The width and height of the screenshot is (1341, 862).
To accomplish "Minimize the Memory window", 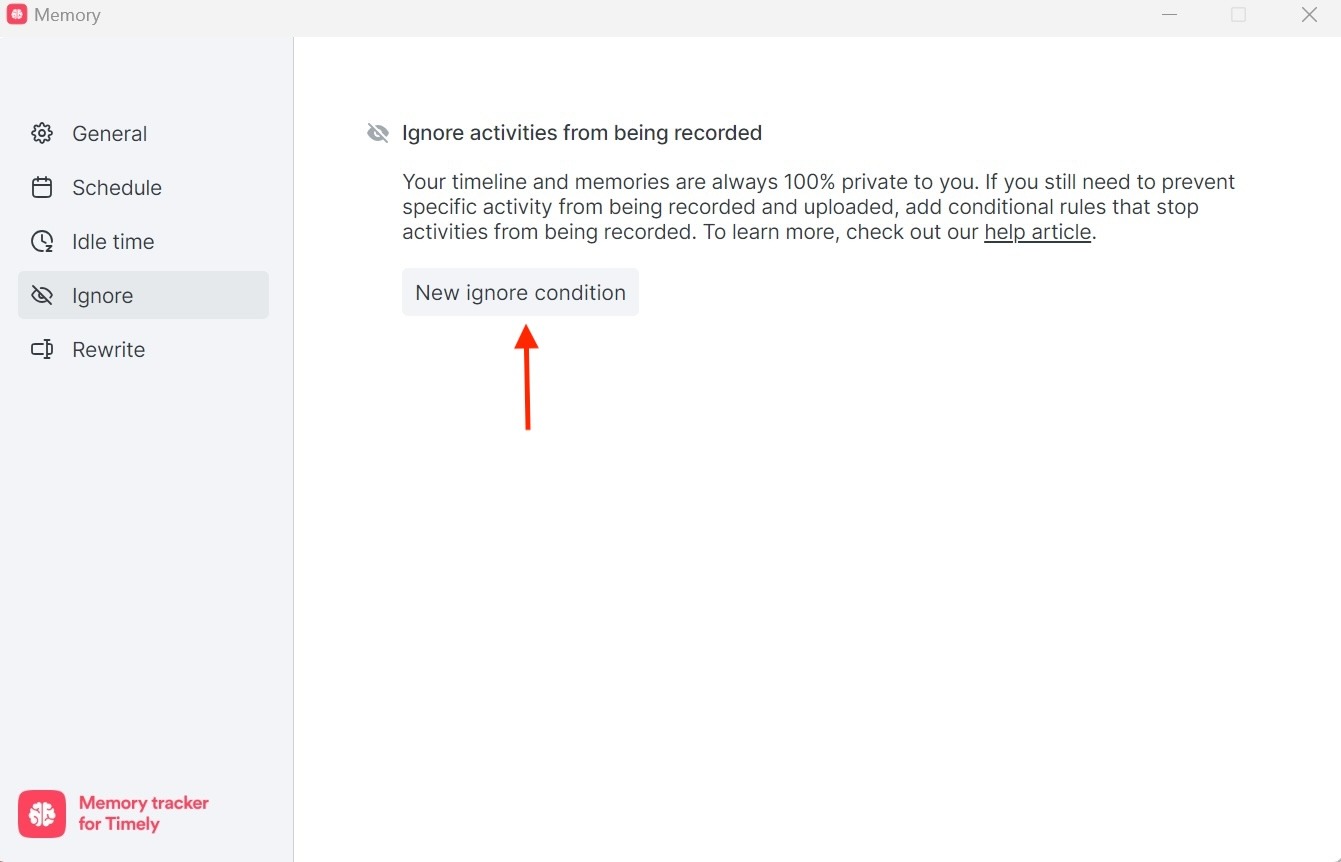I will point(1169,15).
